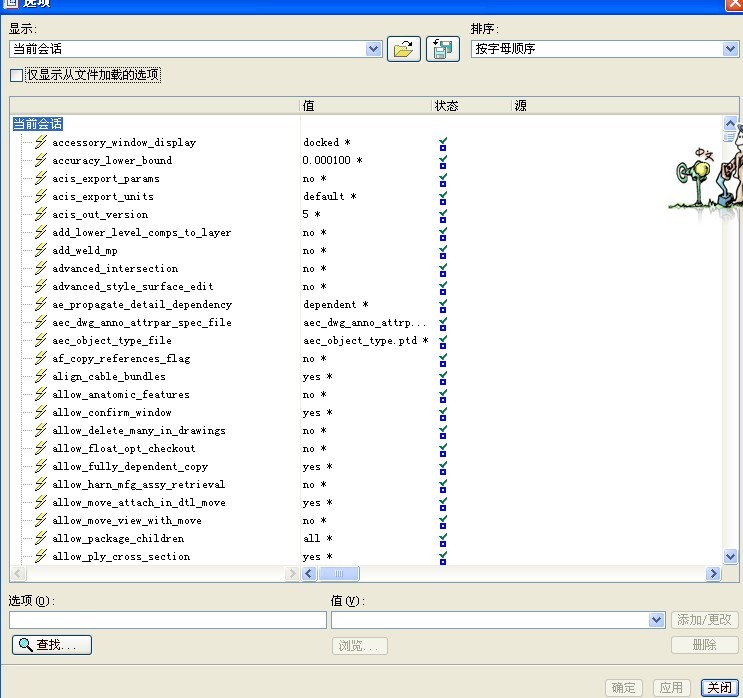The height and width of the screenshot is (698, 743).
Task: Click the lightning icon beside aec_object_type_file
Action: (41, 339)
